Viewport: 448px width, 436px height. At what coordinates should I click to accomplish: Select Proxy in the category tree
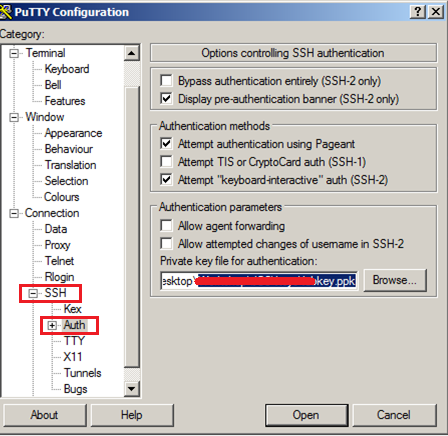click(57, 245)
